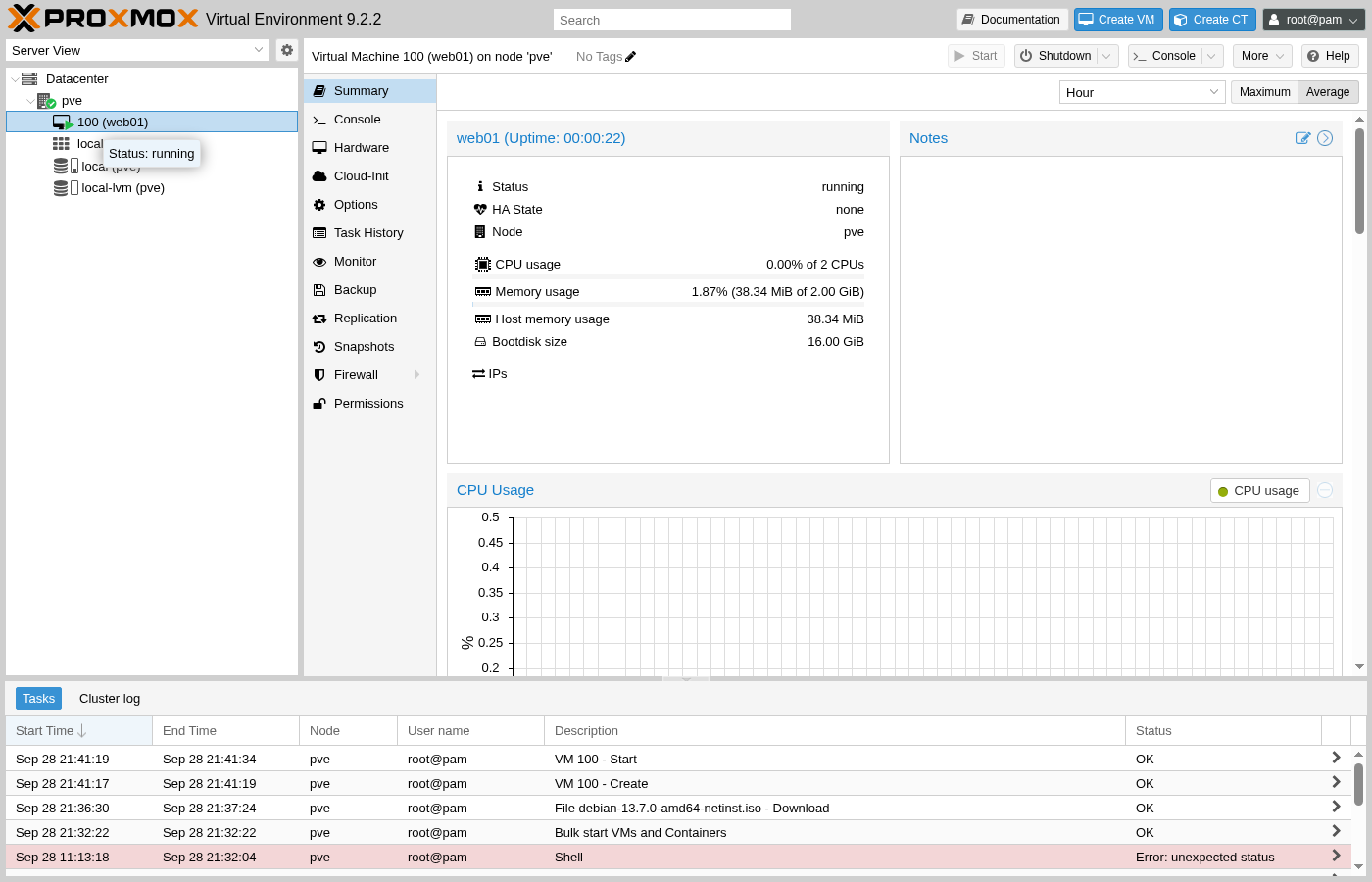The height and width of the screenshot is (882, 1372).
Task: Open details chevron for VM 100 - Create task
Action: [1336, 782]
